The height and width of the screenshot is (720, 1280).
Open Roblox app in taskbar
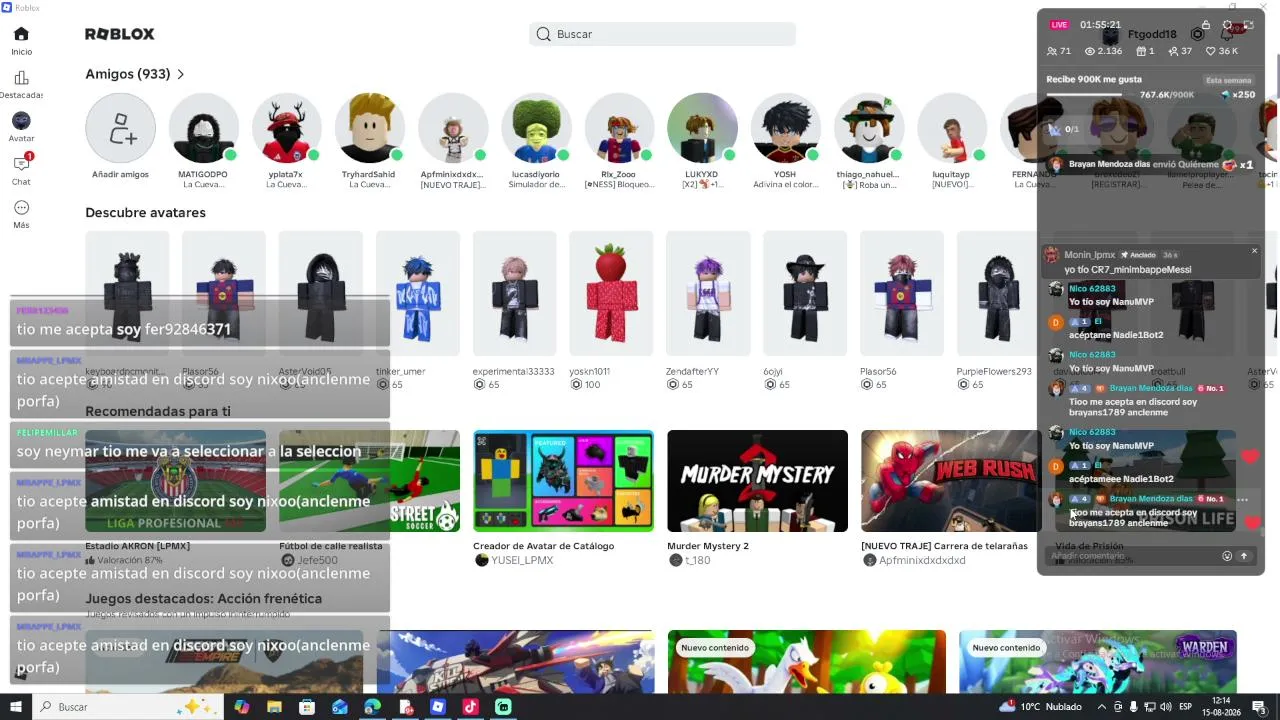click(438, 707)
